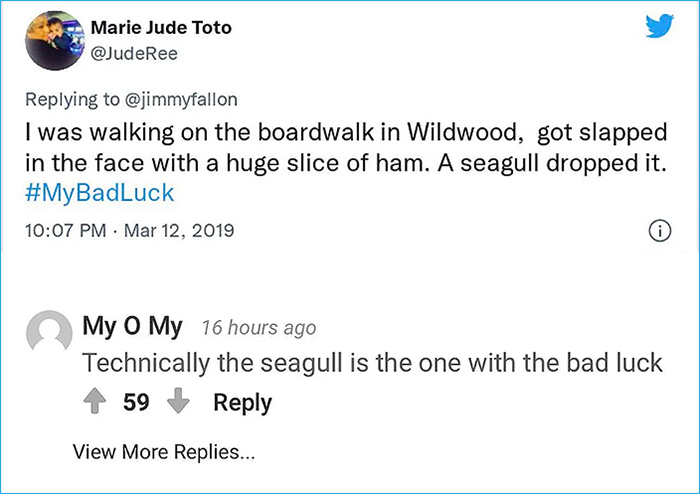700x494 pixels.
Task: Click the comment text about the seagull
Action: coord(372,362)
